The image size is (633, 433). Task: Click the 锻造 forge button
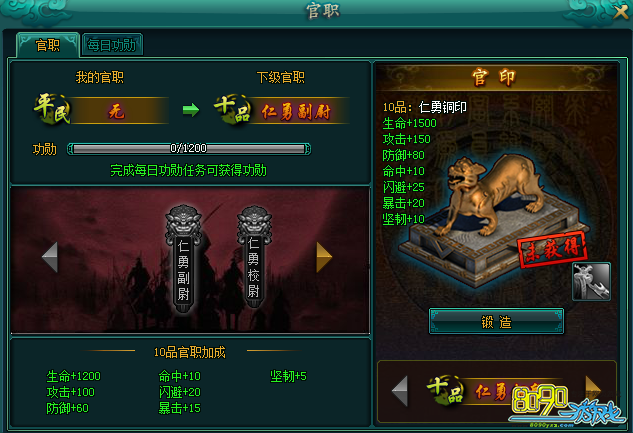pos(496,322)
